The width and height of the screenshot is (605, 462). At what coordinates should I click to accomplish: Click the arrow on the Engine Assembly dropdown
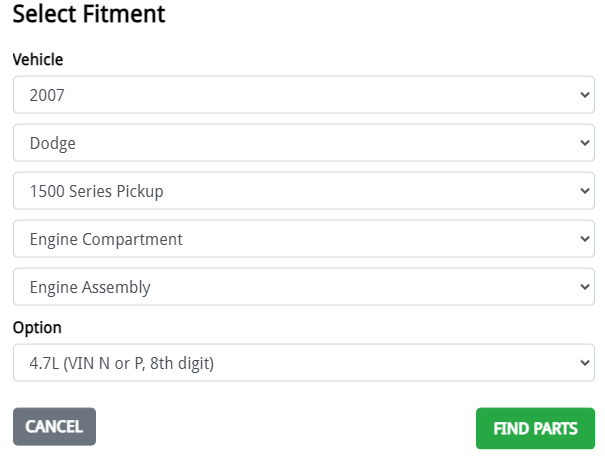pyautogui.click(x=585, y=287)
